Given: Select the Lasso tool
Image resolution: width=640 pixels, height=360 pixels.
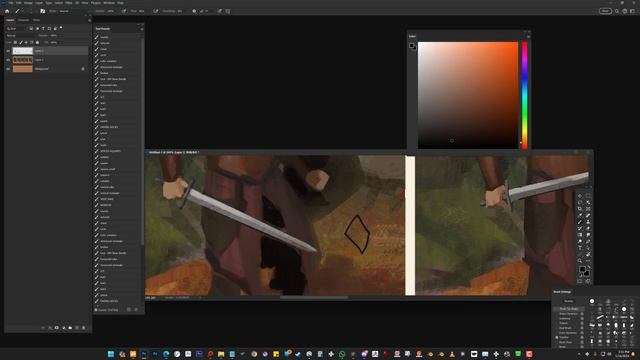Looking at the screenshot, I should click(580, 202).
